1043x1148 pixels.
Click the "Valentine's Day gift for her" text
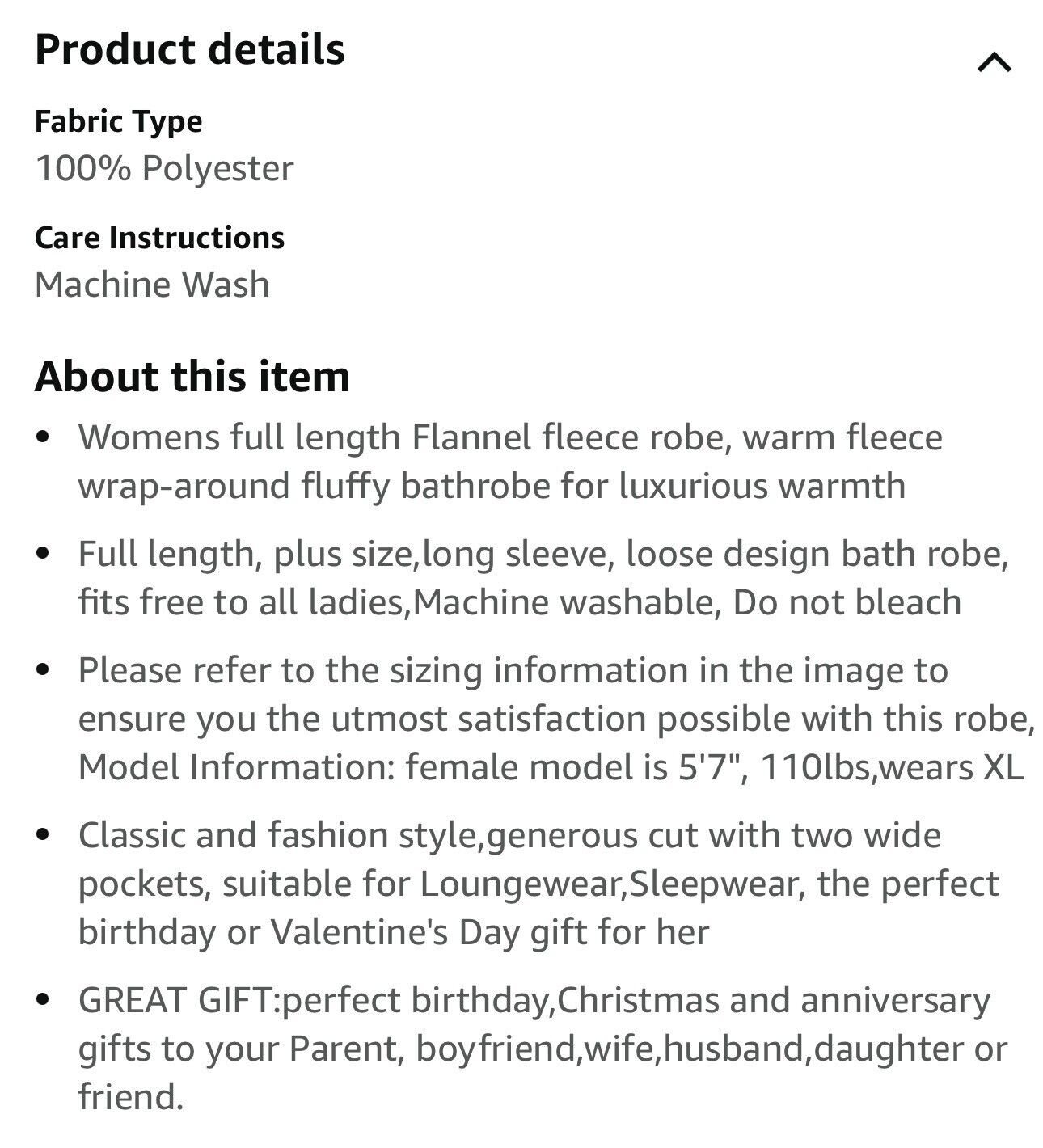pyautogui.click(x=489, y=933)
